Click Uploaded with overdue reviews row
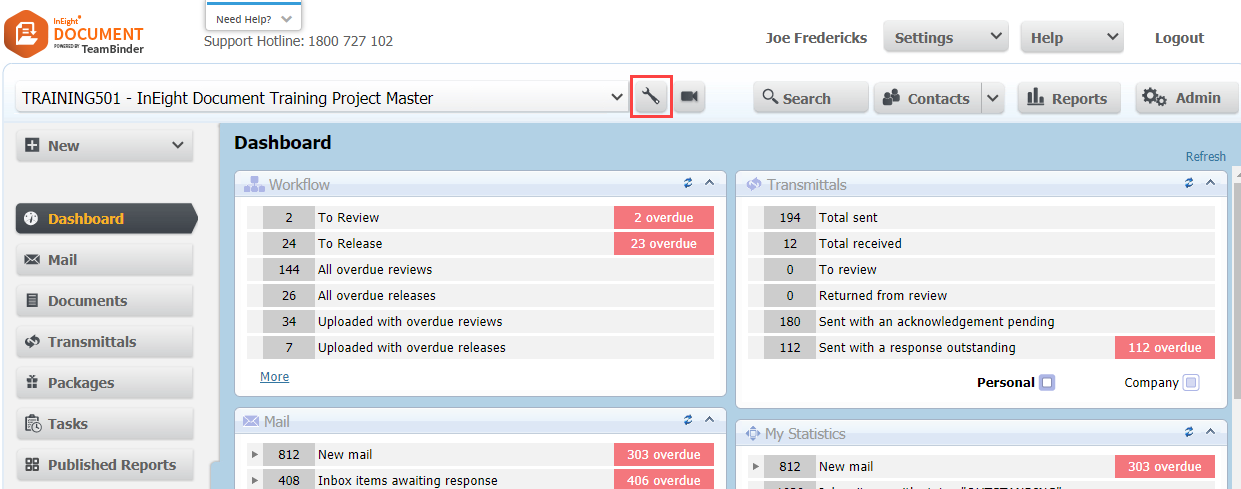This screenshot has width=1241, height=489. pos(480,321)
